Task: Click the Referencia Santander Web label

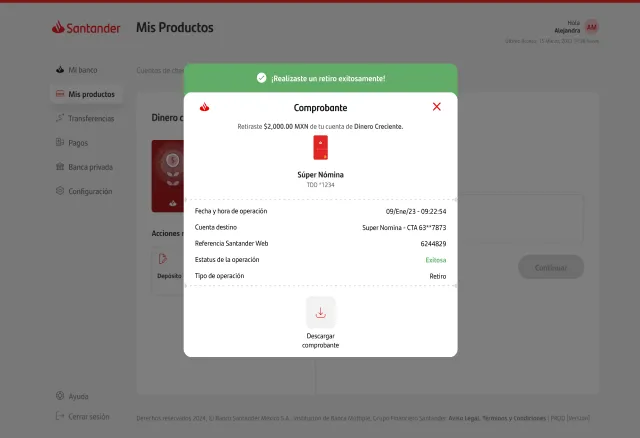Action: 231,243
